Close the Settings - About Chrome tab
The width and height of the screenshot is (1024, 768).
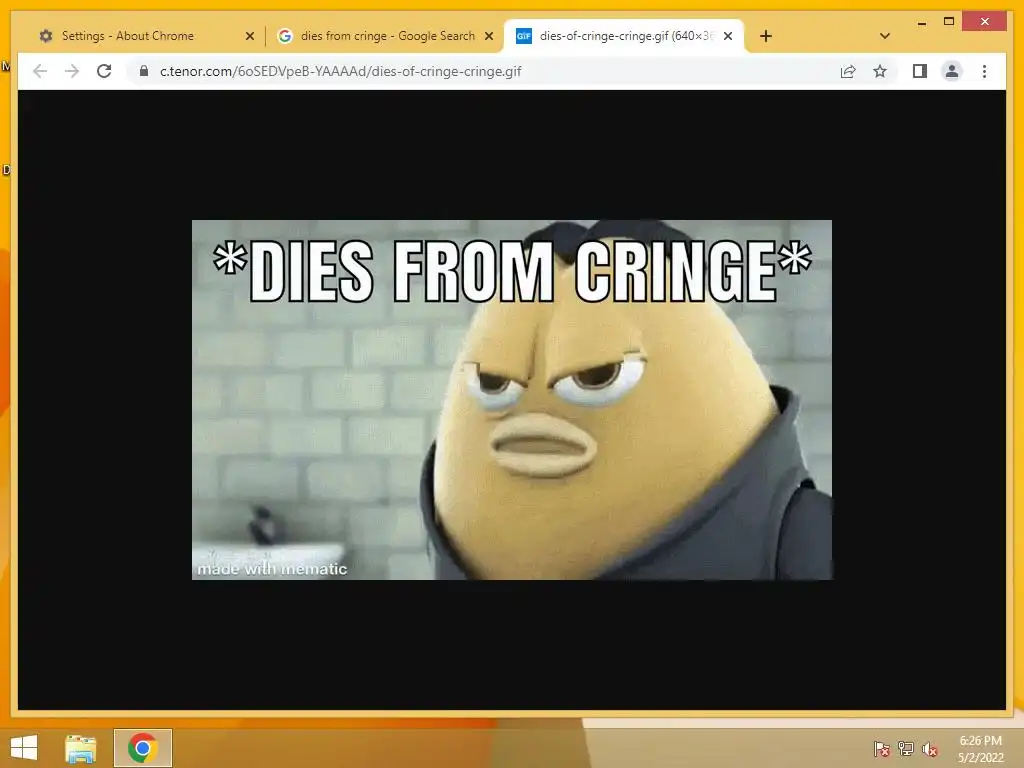coord(249,37)
